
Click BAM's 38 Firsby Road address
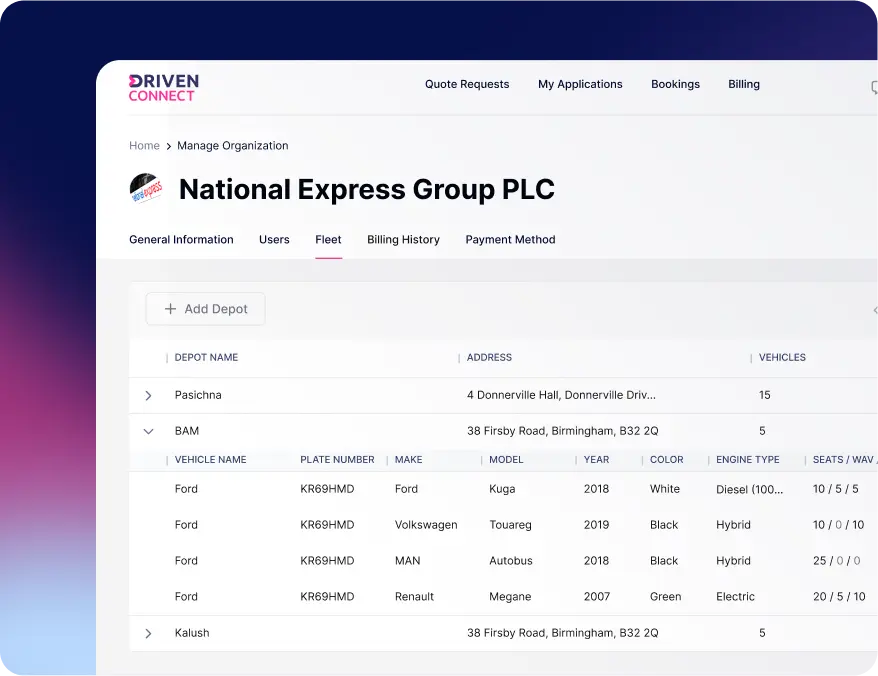point(563,431)
